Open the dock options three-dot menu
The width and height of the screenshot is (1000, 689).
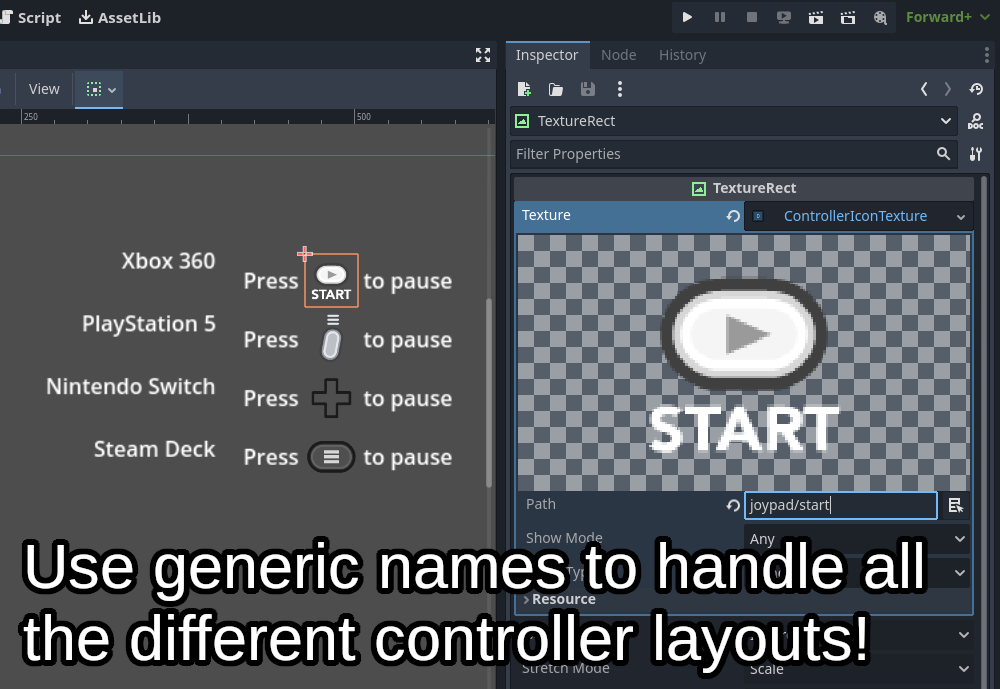pos(987,56)
